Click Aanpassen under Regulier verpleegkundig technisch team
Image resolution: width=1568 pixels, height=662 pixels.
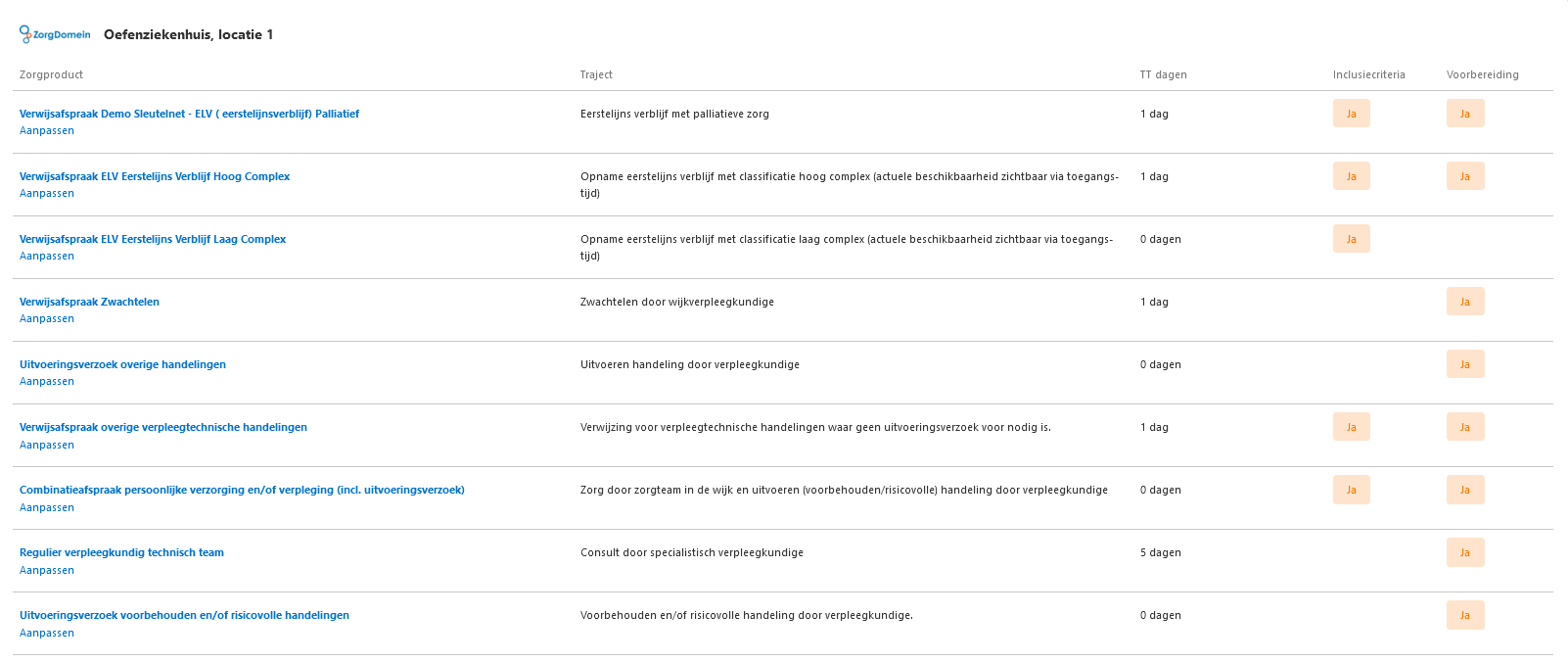[x=47, y=570]
